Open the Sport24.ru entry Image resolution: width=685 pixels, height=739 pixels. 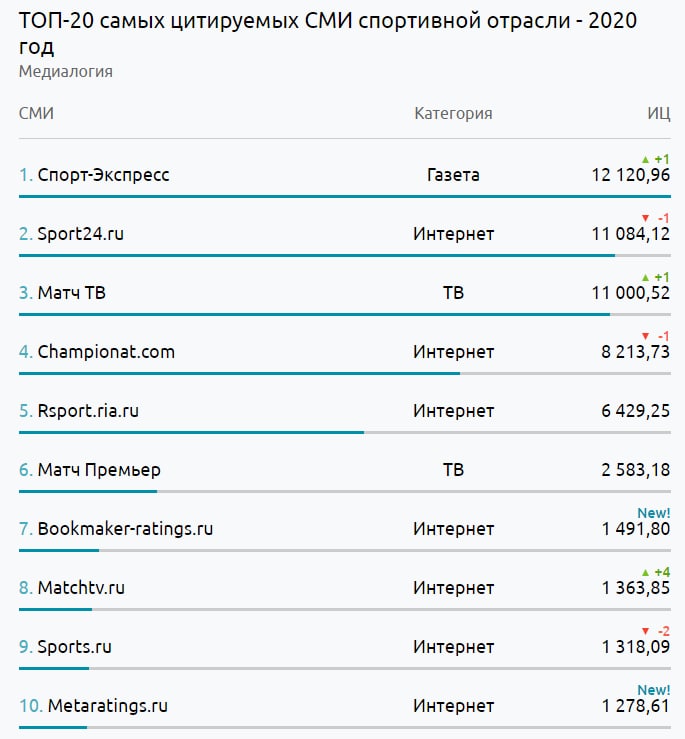pyautogui.click(x=80, y=234)
